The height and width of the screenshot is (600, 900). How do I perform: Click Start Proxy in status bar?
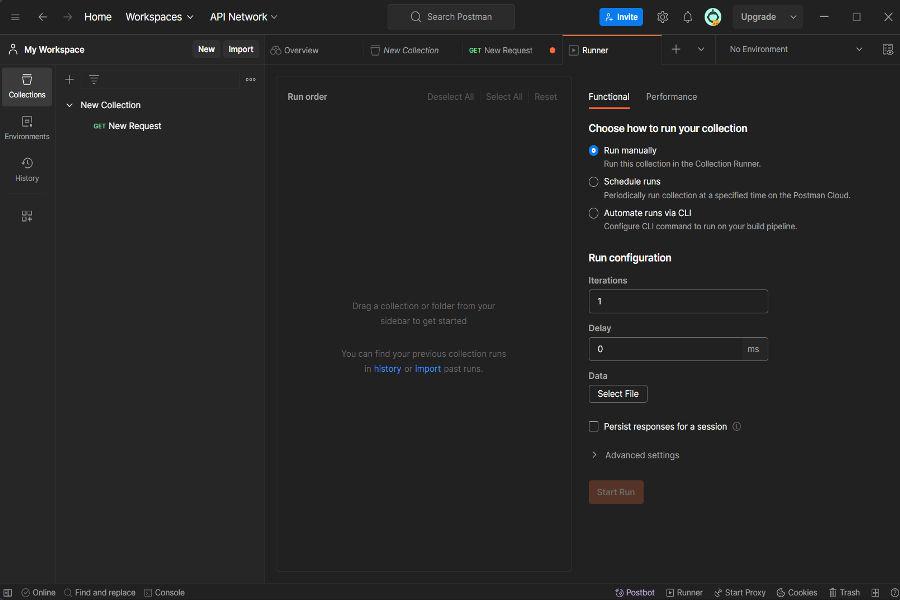pyautogui.click(x=740, y=593)
